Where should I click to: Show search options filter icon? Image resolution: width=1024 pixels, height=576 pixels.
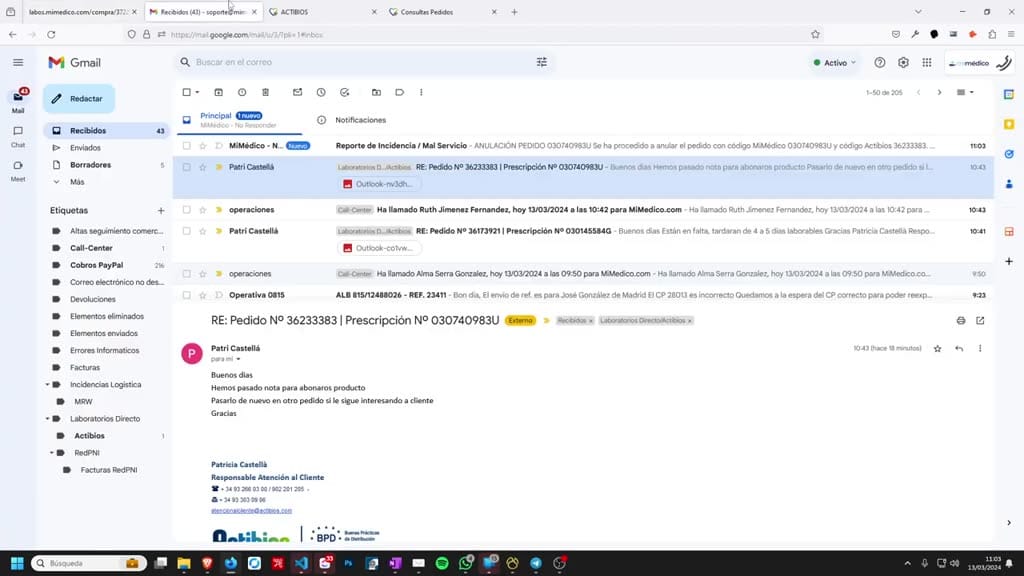(541, 62)
